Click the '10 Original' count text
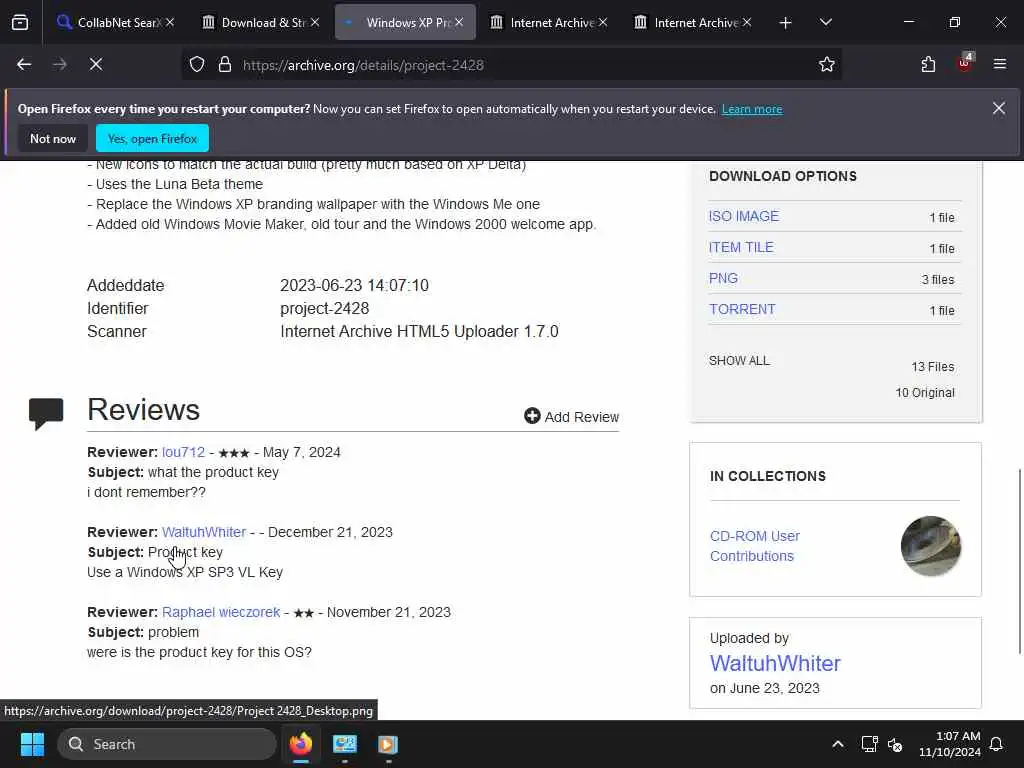Image resolution: width=1024 pixels, height=768 pixels. [925, 392]
